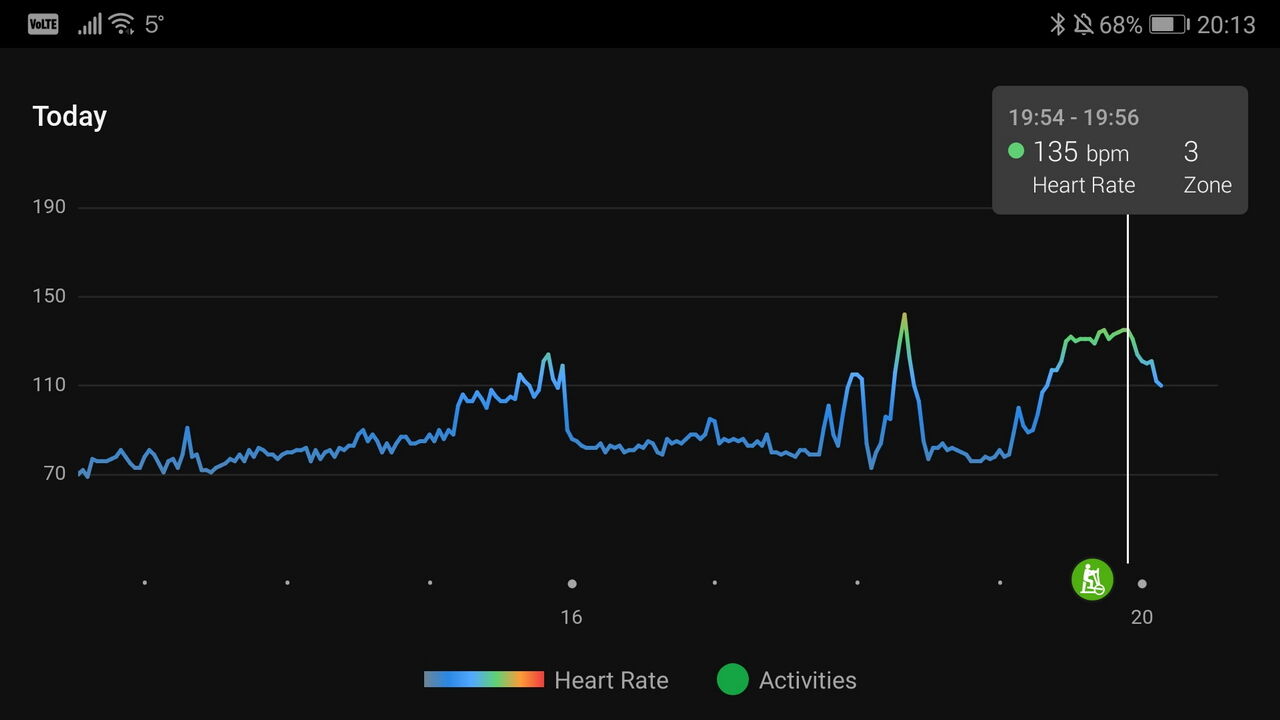Tap the Heart Rate gradient legend bar

coord(484,680)
